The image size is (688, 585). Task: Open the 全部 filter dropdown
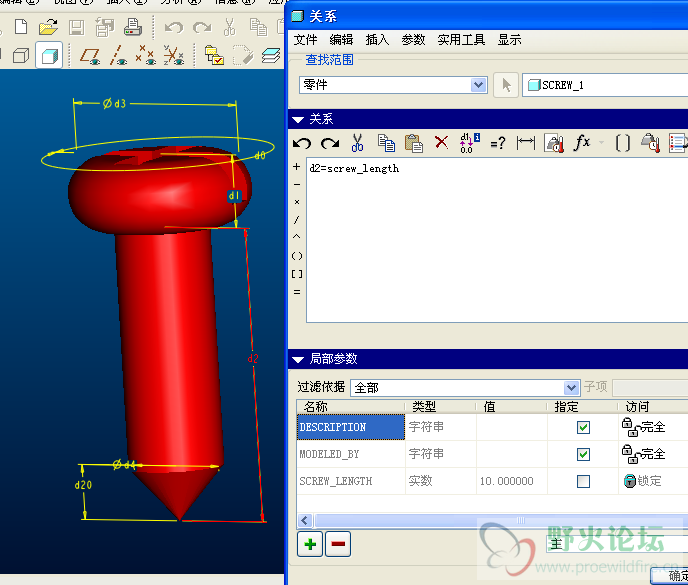coord(571,388)
